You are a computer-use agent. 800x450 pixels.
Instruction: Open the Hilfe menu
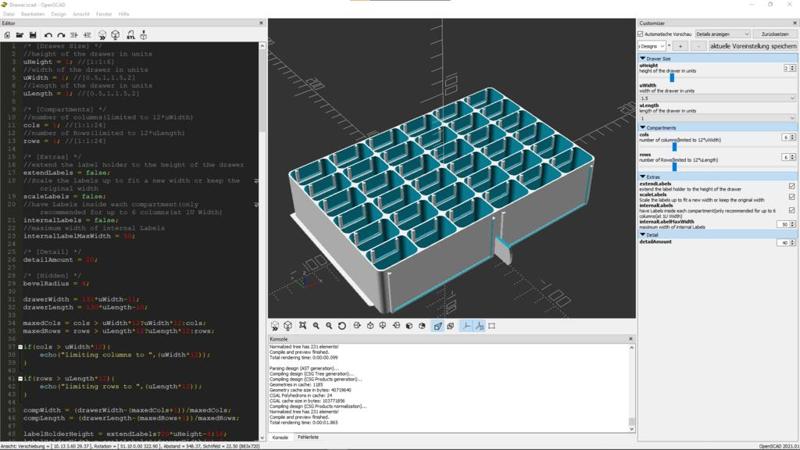(124, 14)
